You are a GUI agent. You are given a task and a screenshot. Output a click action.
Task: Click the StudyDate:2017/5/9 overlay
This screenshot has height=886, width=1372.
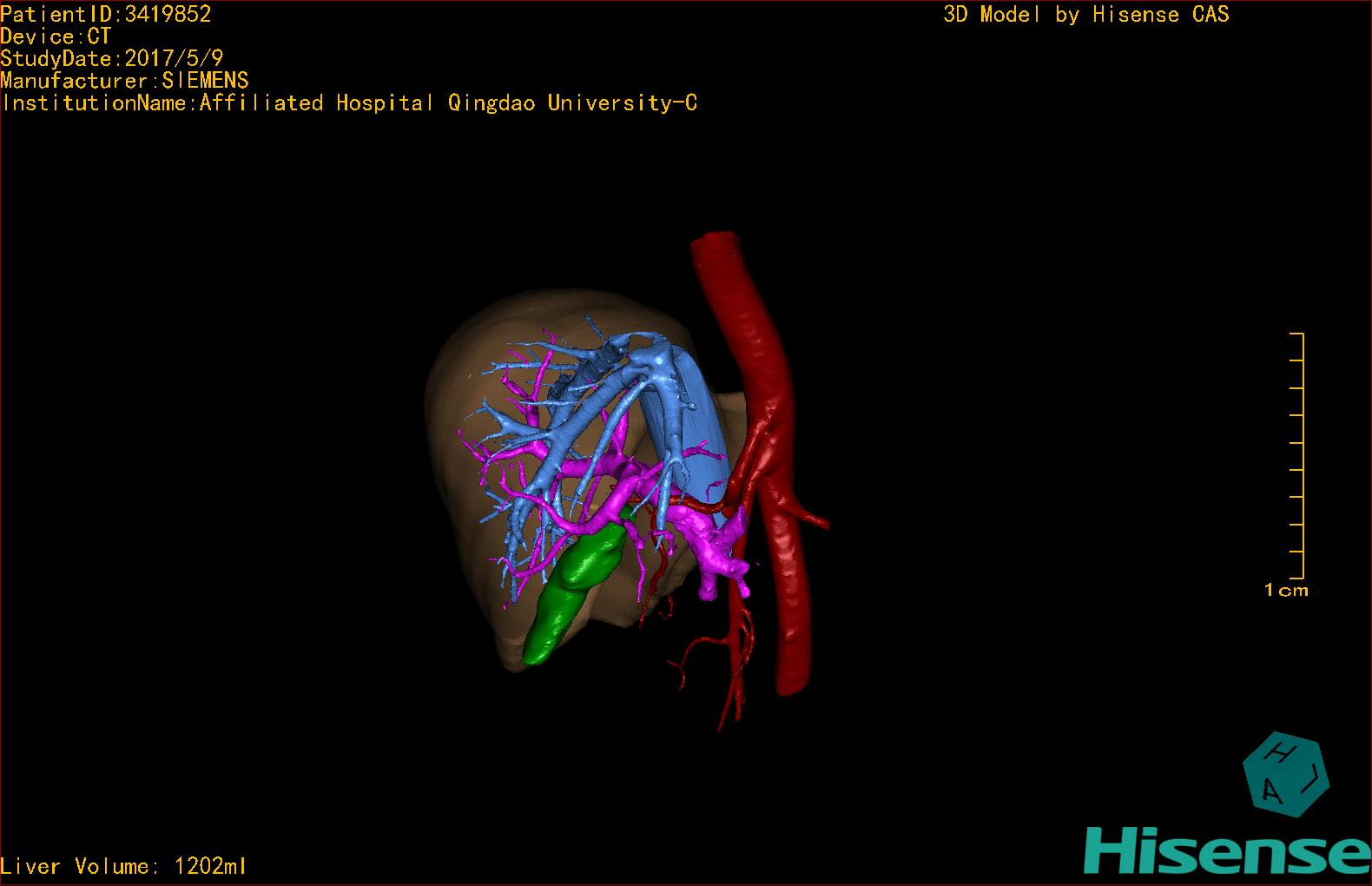click(112, 58)
